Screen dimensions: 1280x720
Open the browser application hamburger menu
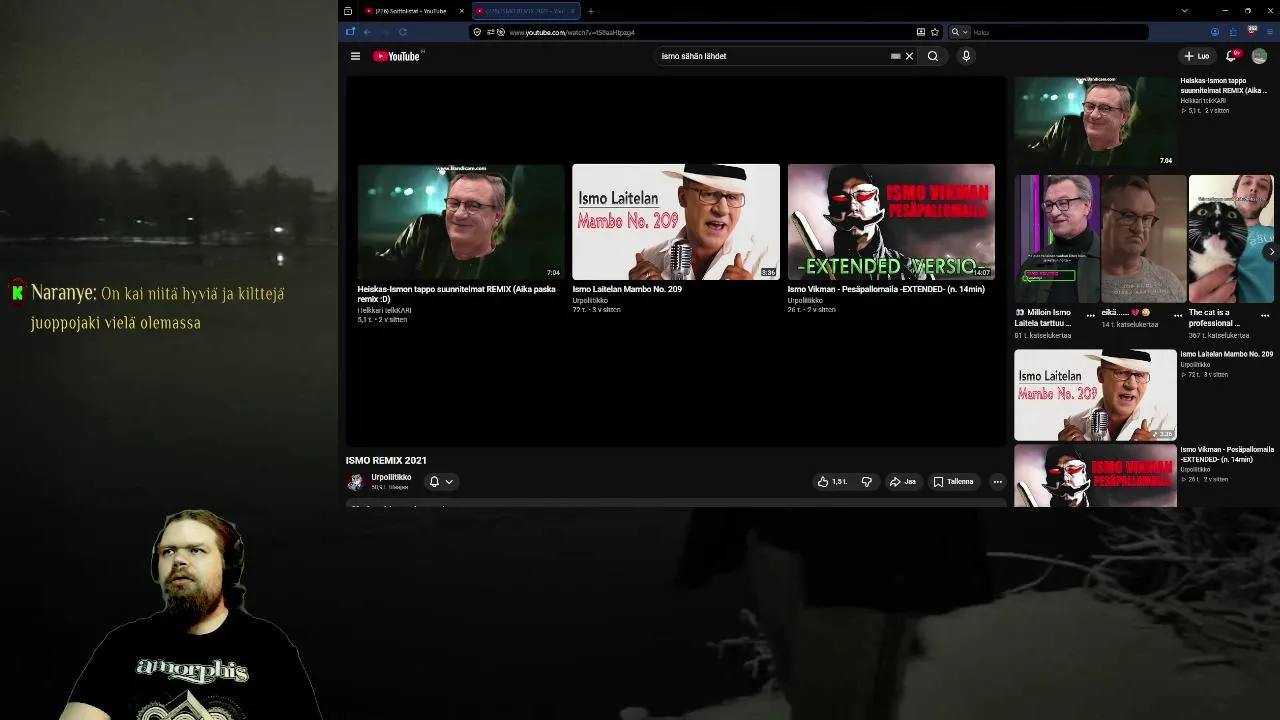point(1268,32)
